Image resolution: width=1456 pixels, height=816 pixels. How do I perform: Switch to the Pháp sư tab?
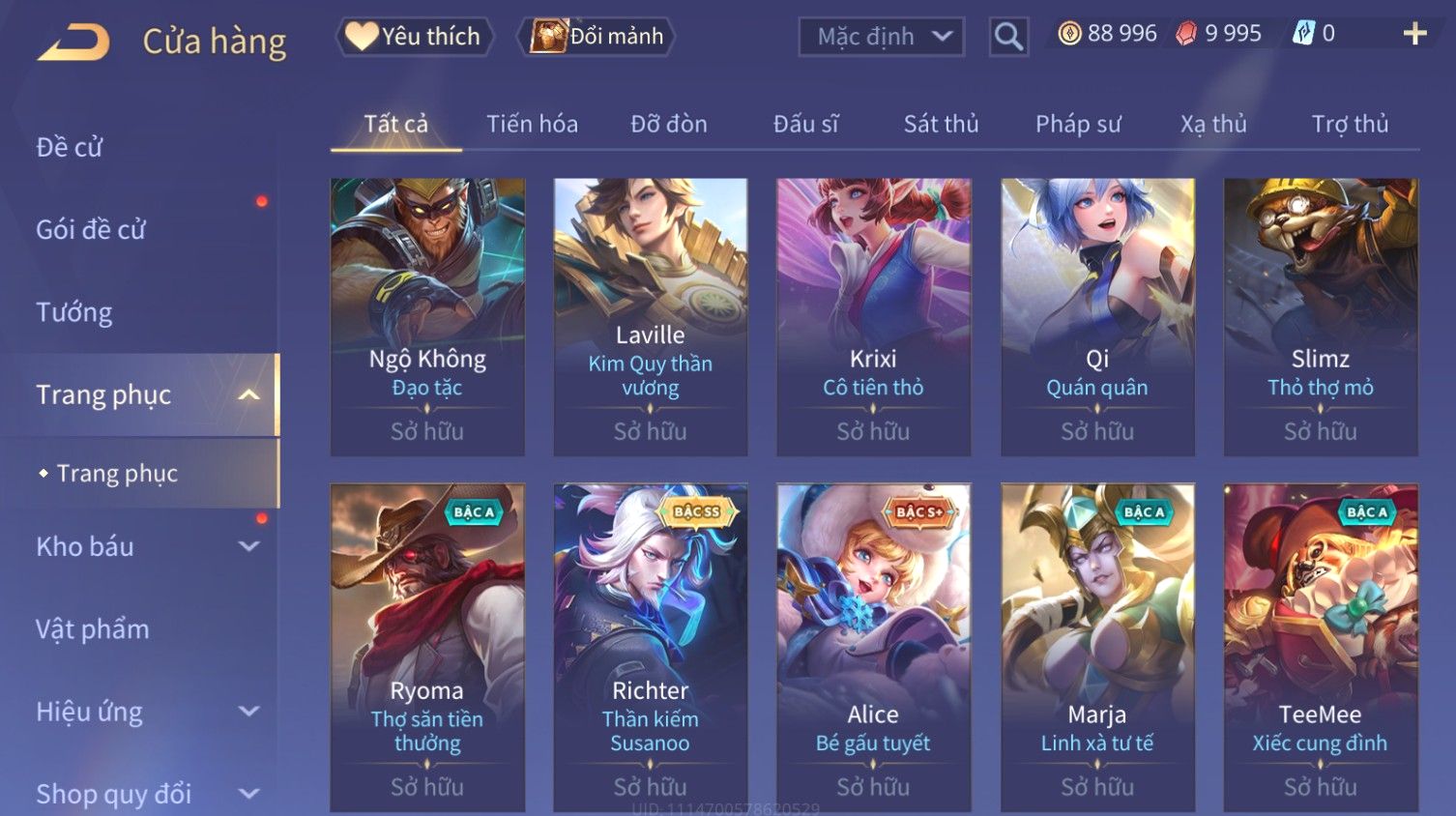(x=1078, y=124)
